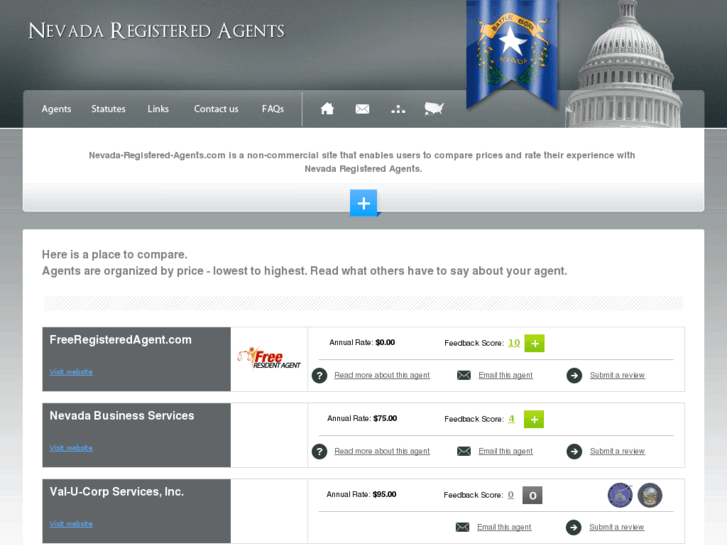Screen dimensions: 727x545
Task: Click the arrow icon for Val-U-Corp Services review
Action: tap(574, 527)
